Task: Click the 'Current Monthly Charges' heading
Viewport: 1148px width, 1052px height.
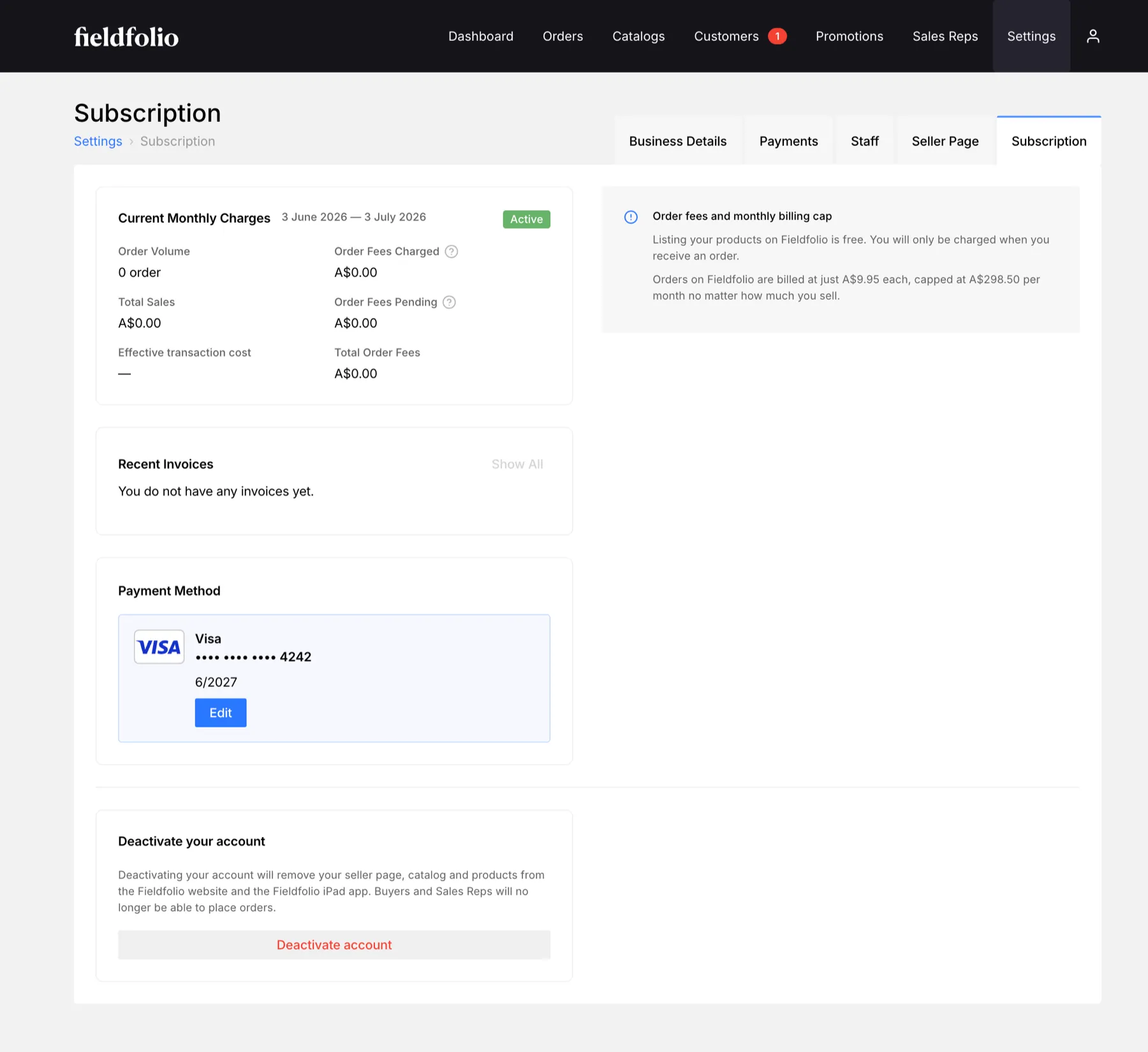Action: click(x=194, y=218)
